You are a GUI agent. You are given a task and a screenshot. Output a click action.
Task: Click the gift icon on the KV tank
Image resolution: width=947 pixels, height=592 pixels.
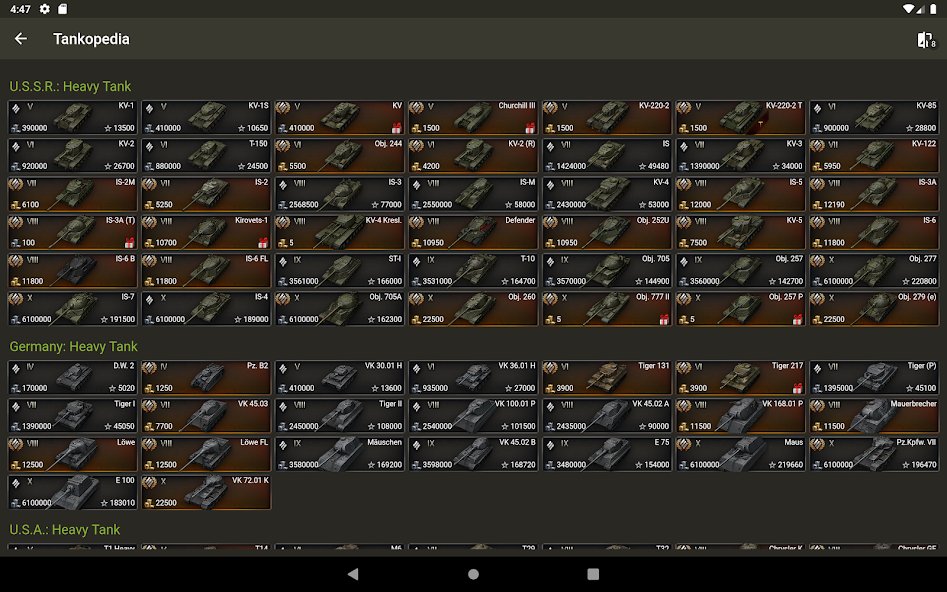click(396, 128)
